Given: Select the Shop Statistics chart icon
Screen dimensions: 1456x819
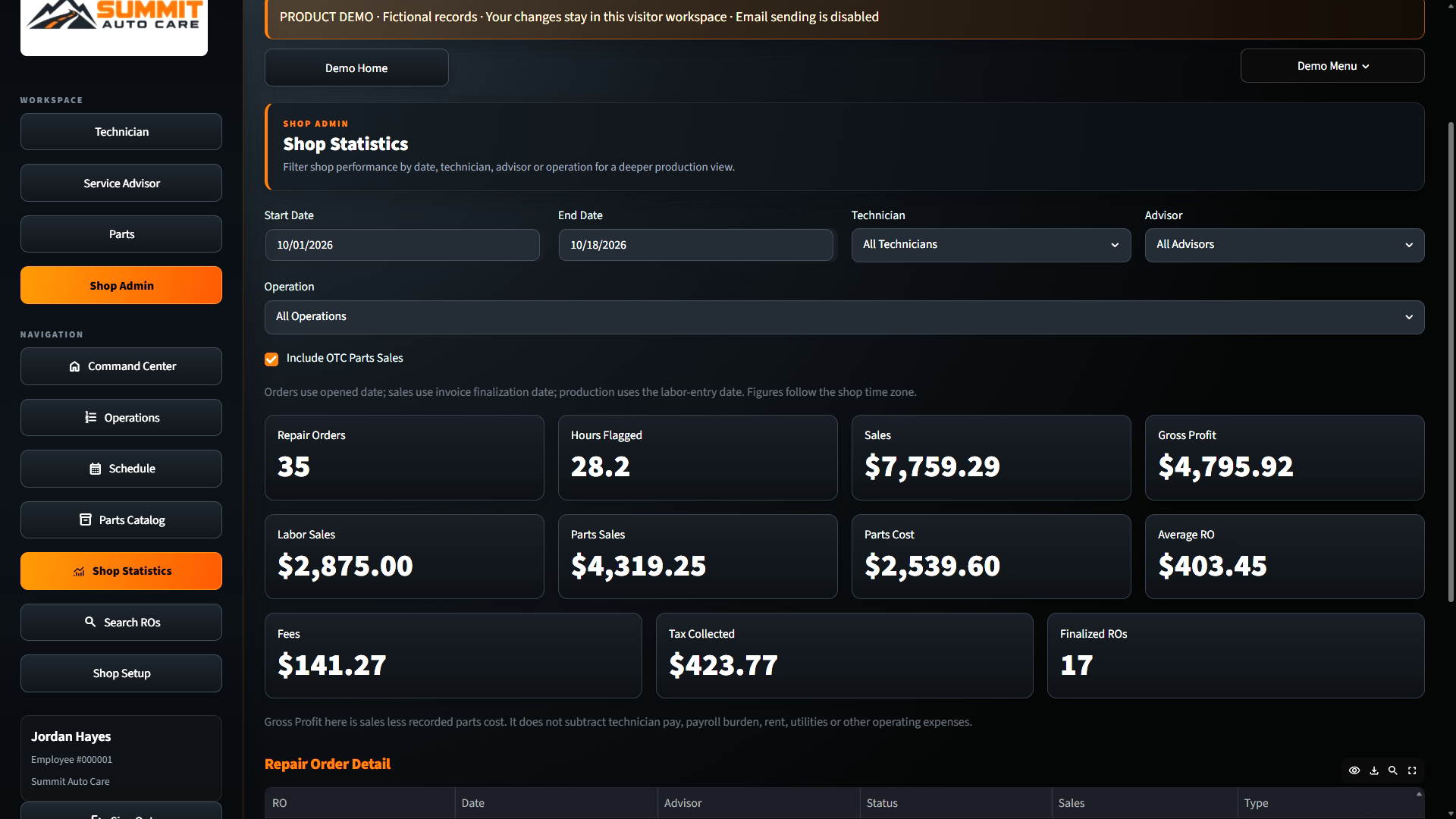Looking at the screenshot, I should click(x=79, y=572).
